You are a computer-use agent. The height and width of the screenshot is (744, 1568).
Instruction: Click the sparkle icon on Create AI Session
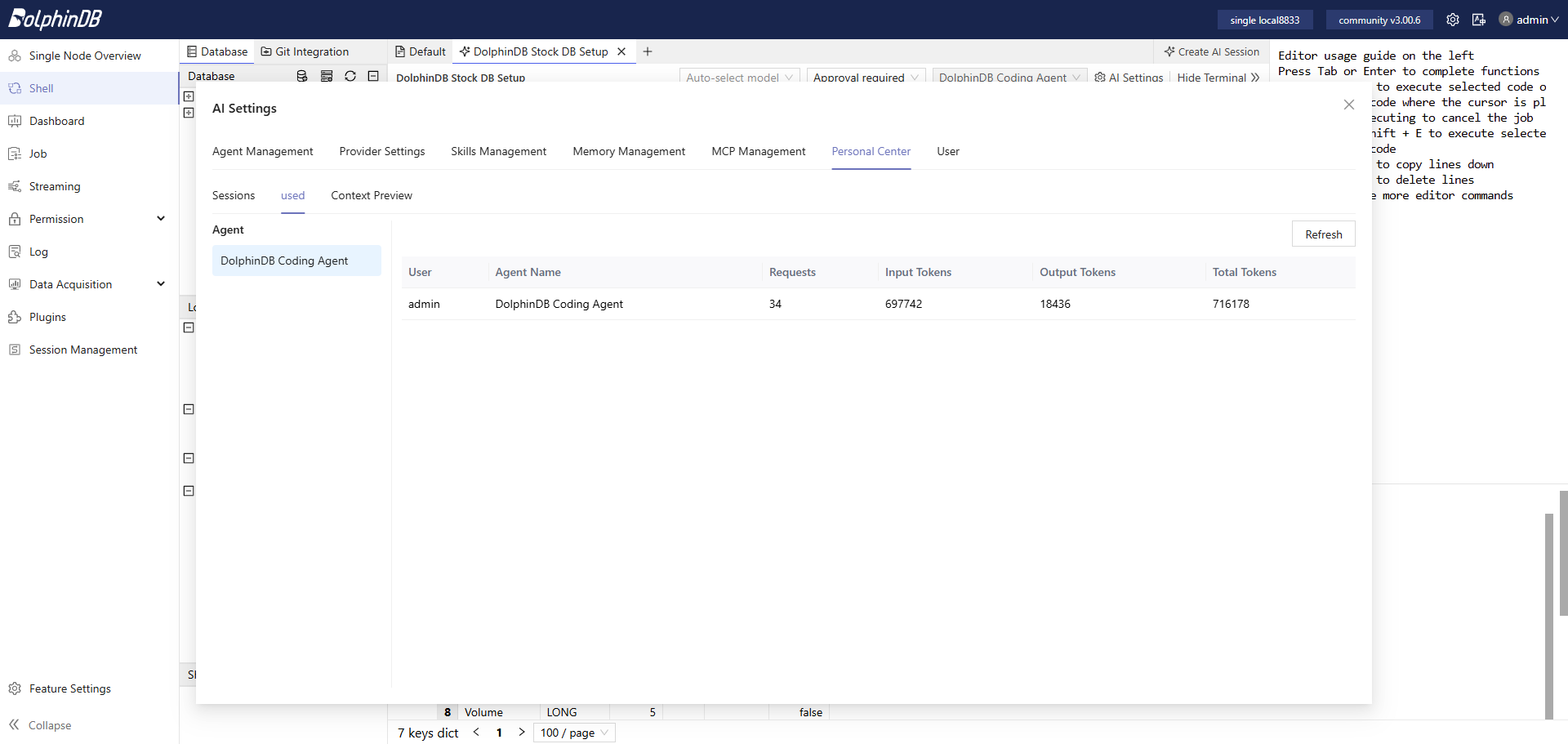click(1169, 51)
